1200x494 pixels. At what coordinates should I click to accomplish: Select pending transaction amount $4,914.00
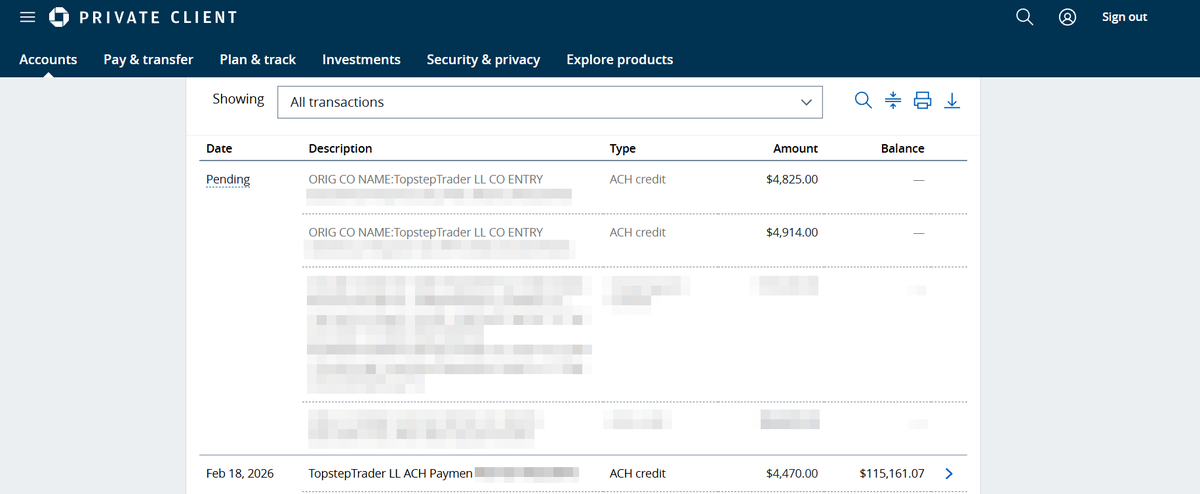[792, 232]
